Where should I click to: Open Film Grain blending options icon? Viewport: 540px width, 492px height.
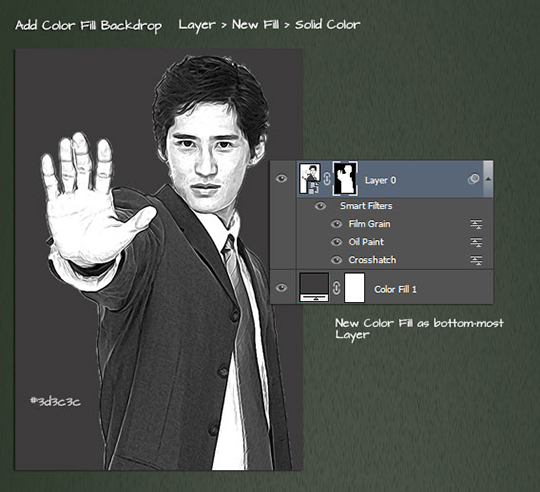[x=476, y=224]
